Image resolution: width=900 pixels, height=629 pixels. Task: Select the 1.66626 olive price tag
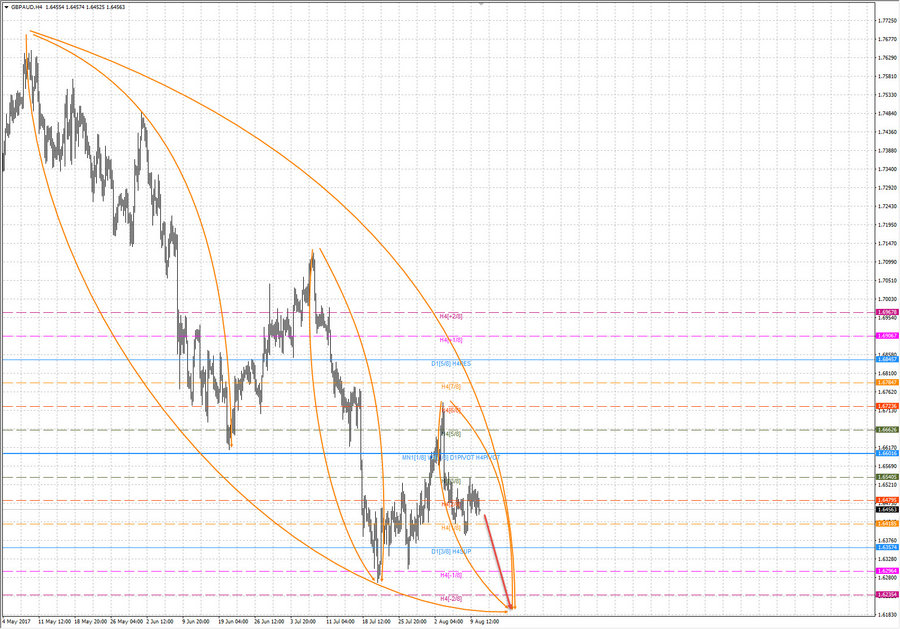(x=887, y=429)
